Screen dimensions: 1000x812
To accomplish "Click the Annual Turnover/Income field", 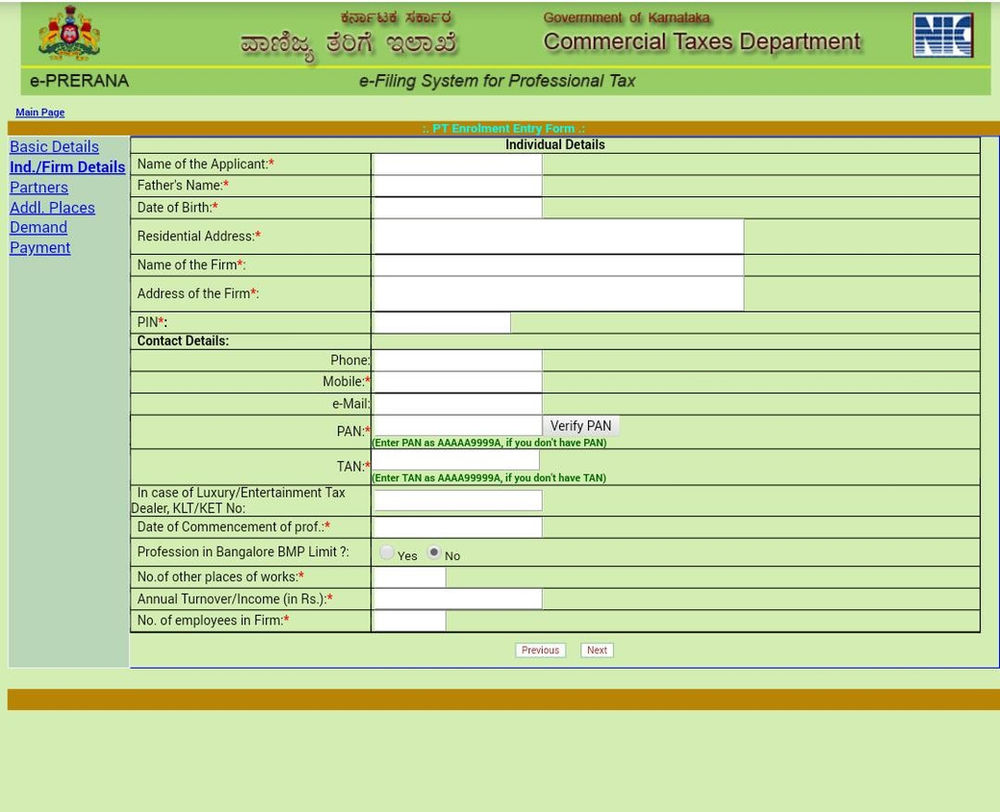I will [x=455, y=598].
